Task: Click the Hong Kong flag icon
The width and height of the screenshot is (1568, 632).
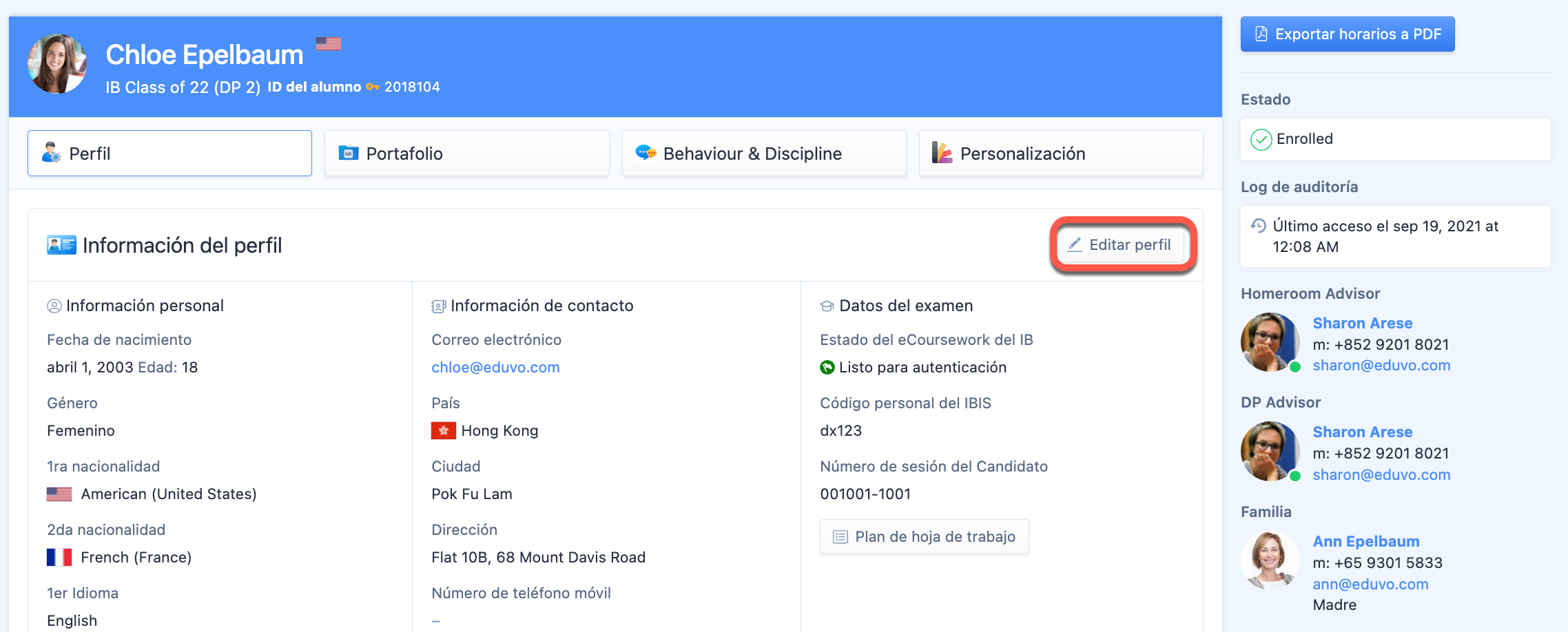Action: pos(443,431)
